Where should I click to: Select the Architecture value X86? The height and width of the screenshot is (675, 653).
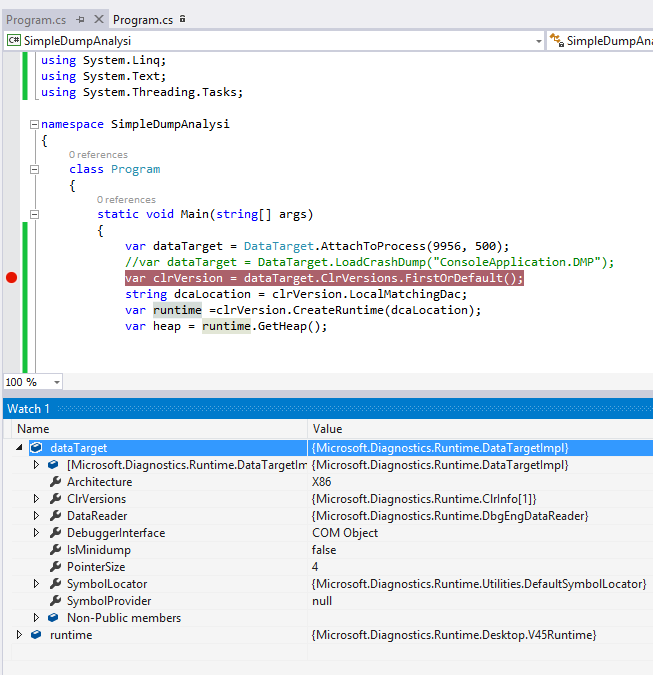click(322, 482)
